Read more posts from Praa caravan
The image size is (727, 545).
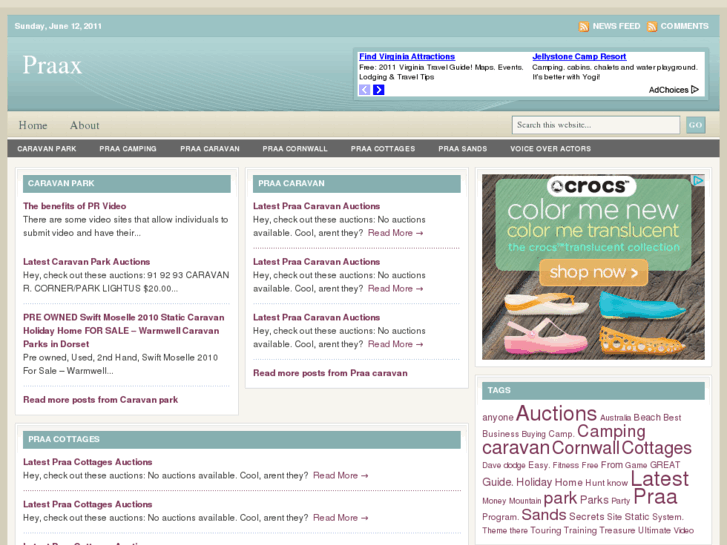[330, 373]
